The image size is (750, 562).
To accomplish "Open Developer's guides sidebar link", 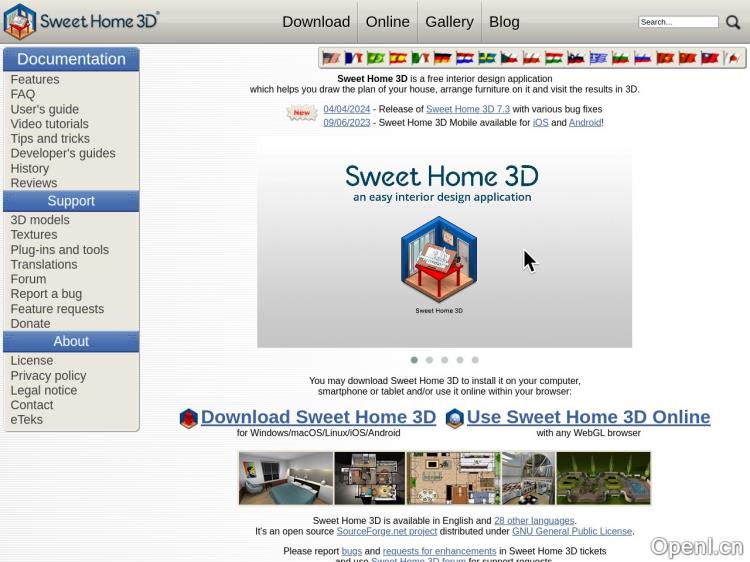I will [x=63, y=154].
